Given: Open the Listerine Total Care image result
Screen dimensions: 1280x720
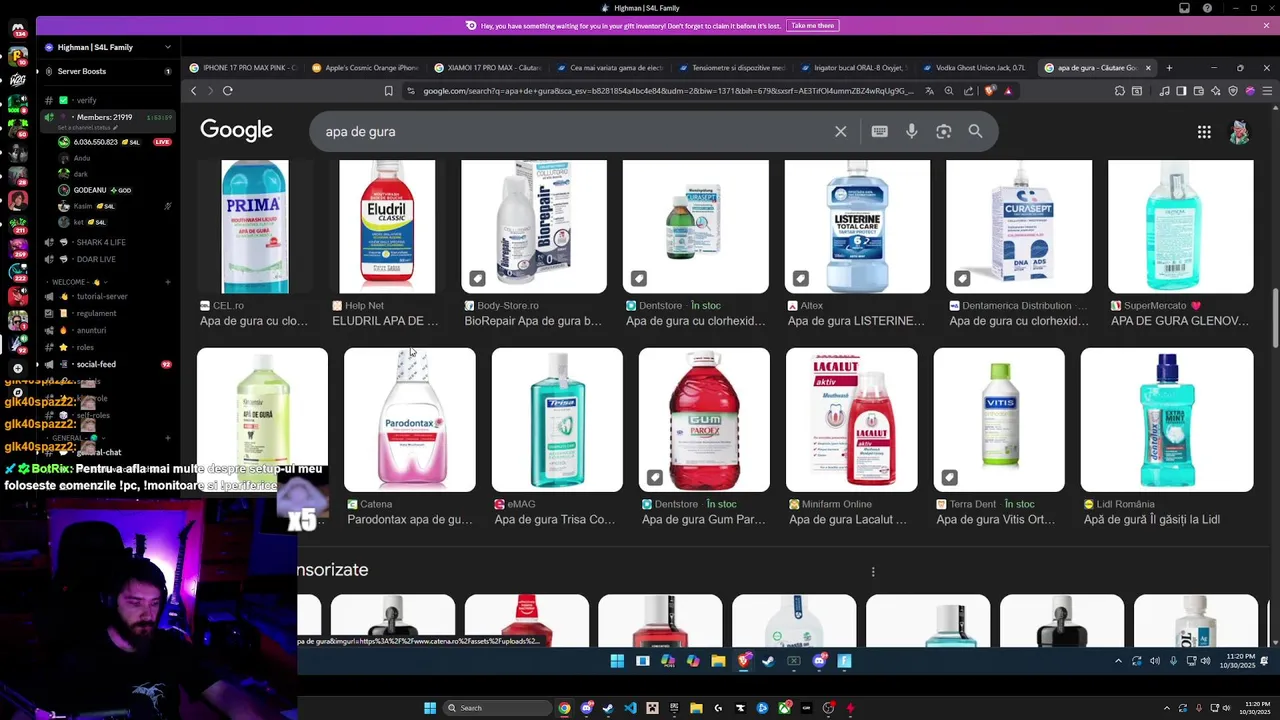Looking at the screenshot, I should click(x=857, y=227).
